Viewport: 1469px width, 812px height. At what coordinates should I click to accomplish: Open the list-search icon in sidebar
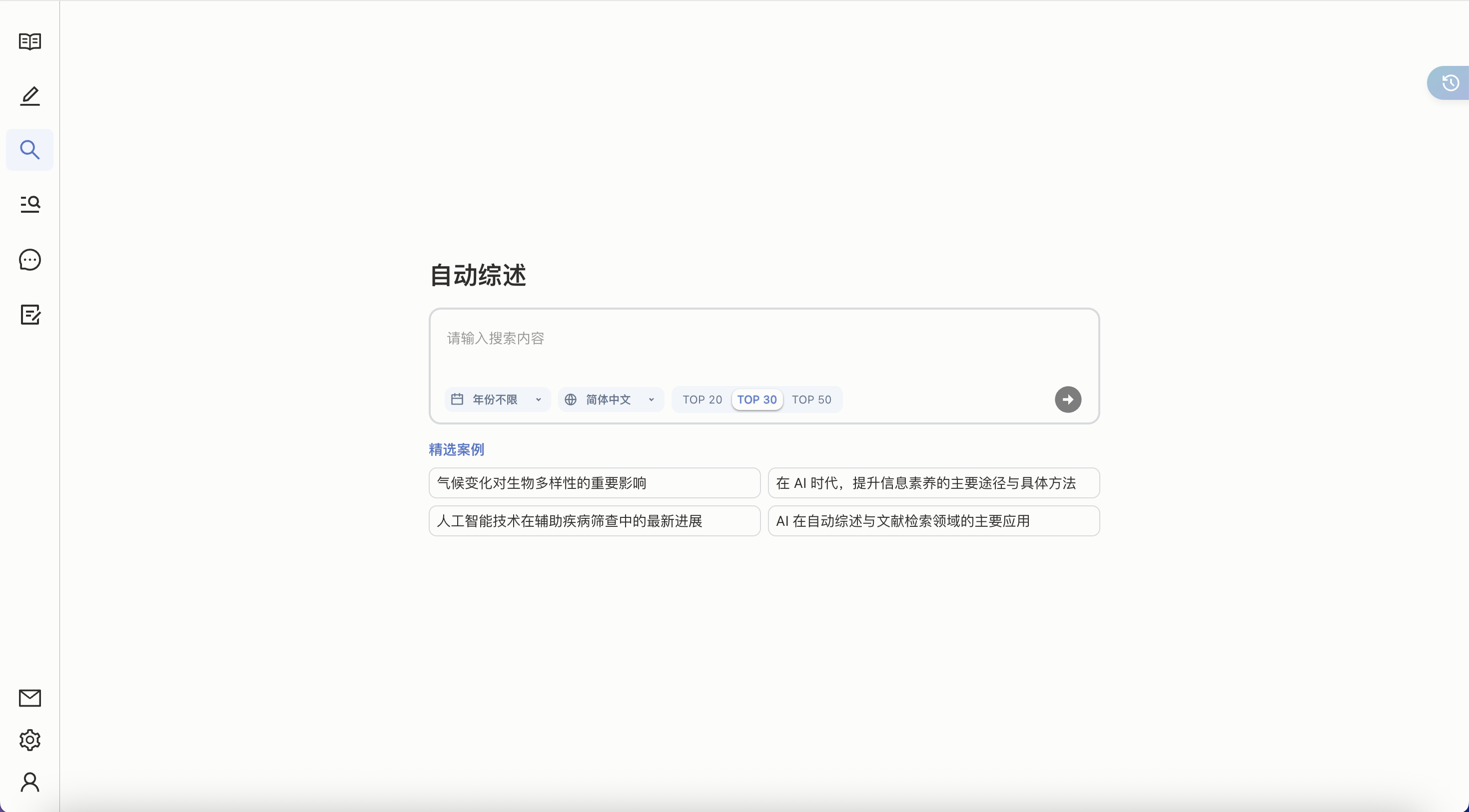coord(29,204)
